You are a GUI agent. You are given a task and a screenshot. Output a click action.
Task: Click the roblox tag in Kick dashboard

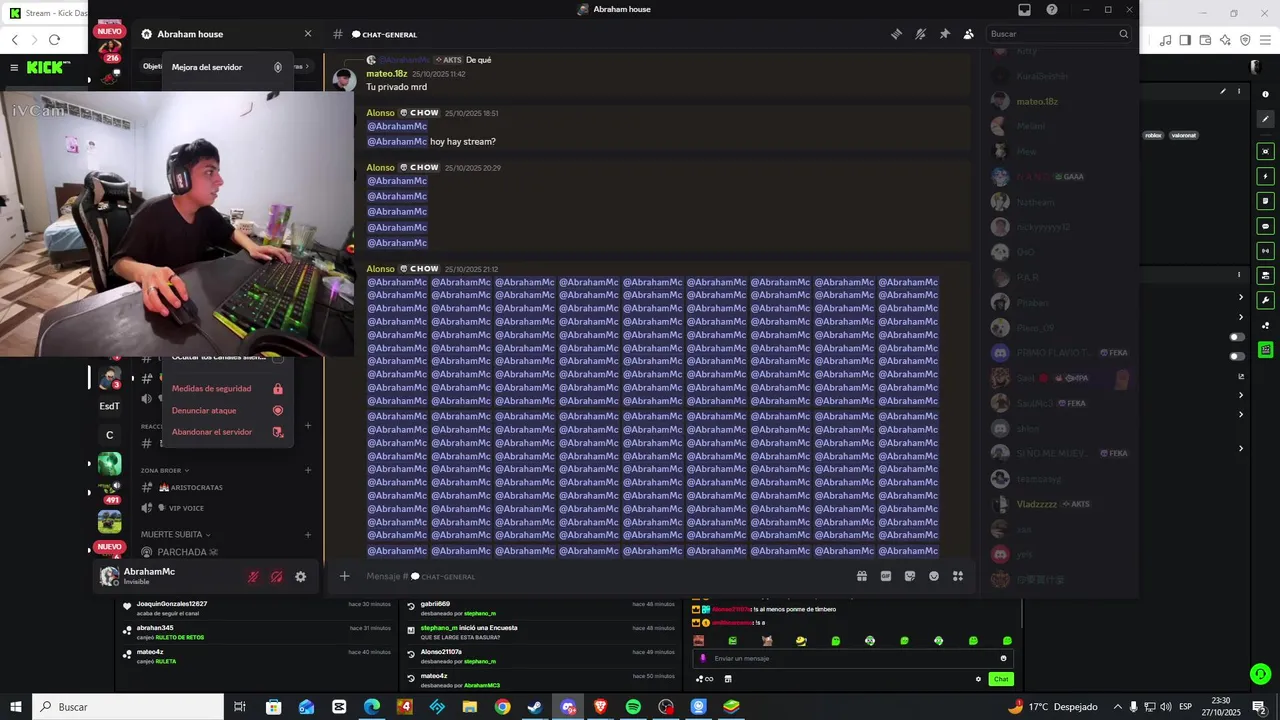[x=1154, y=135]
